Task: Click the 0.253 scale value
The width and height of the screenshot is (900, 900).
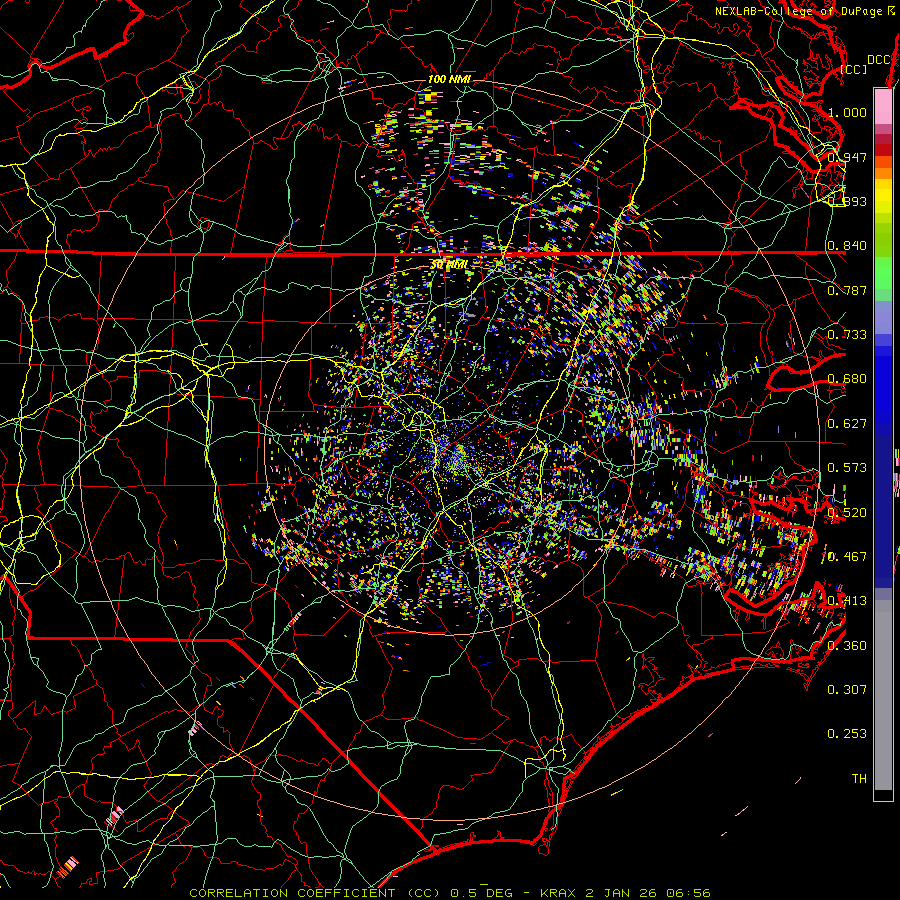Action: click(x=847, y=734)
